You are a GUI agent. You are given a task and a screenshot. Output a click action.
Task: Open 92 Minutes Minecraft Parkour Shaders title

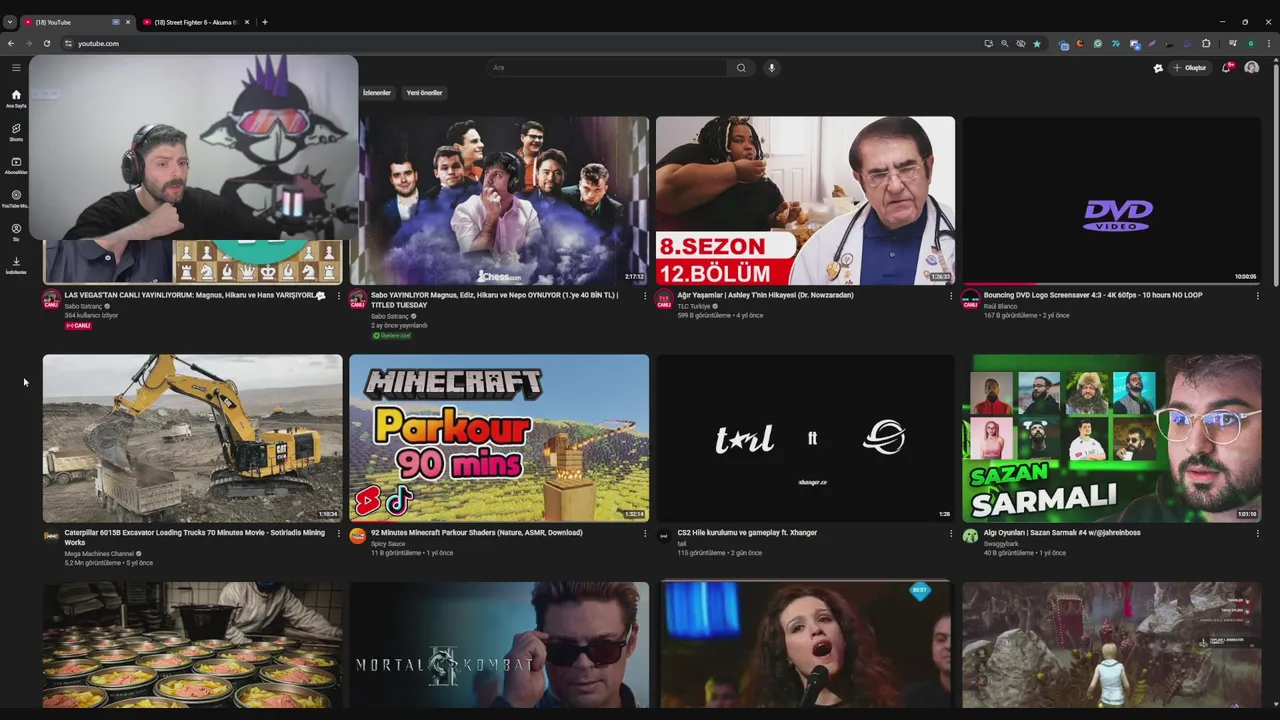click(x=476, y=532)
